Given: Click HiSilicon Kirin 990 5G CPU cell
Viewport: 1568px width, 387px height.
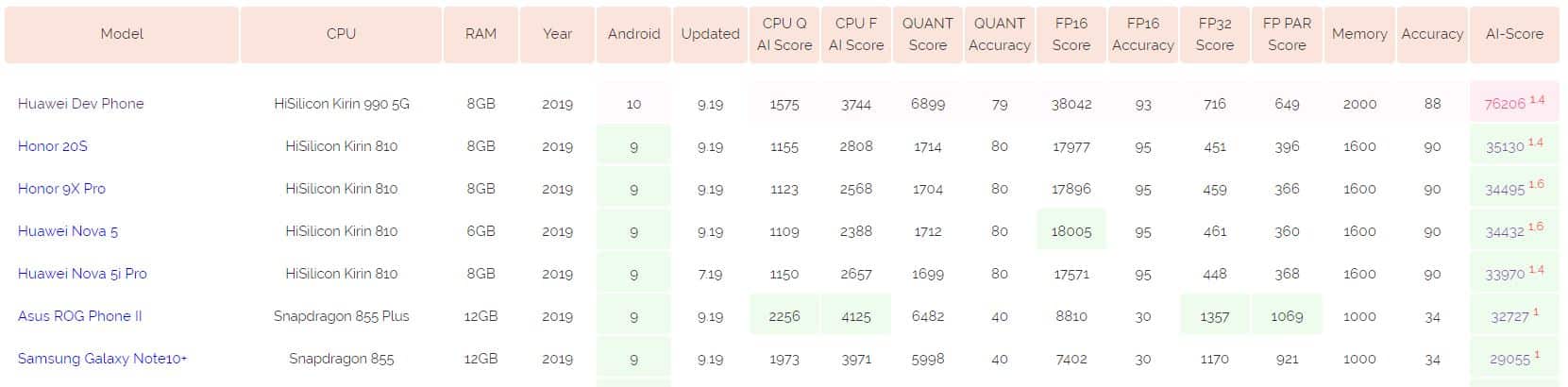Looking at the screenshot, I should [342, 104].
